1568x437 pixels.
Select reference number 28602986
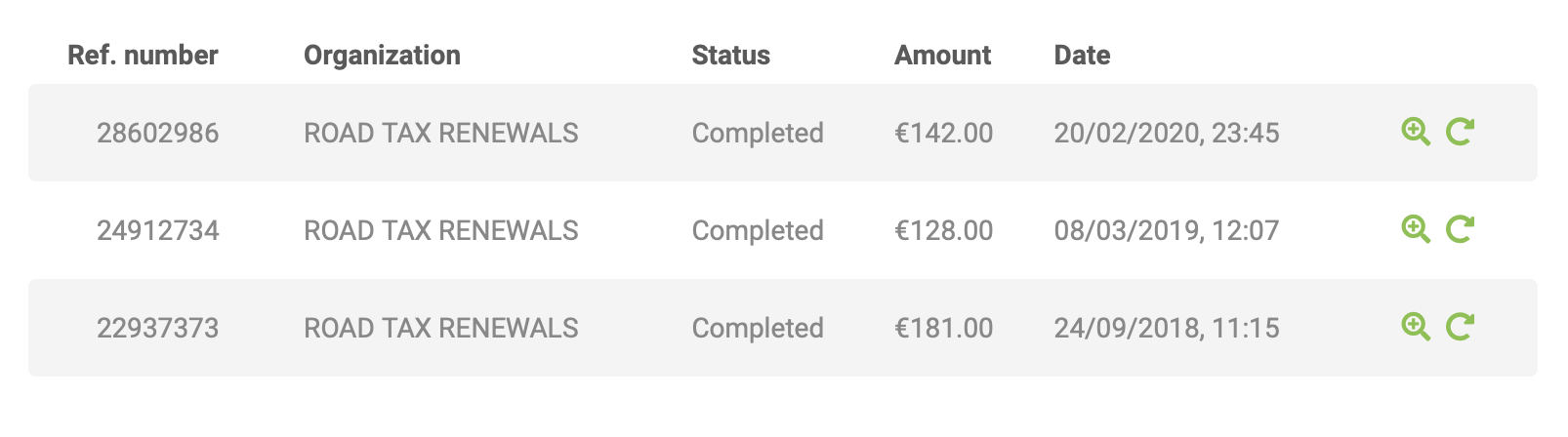coord(158,133)
